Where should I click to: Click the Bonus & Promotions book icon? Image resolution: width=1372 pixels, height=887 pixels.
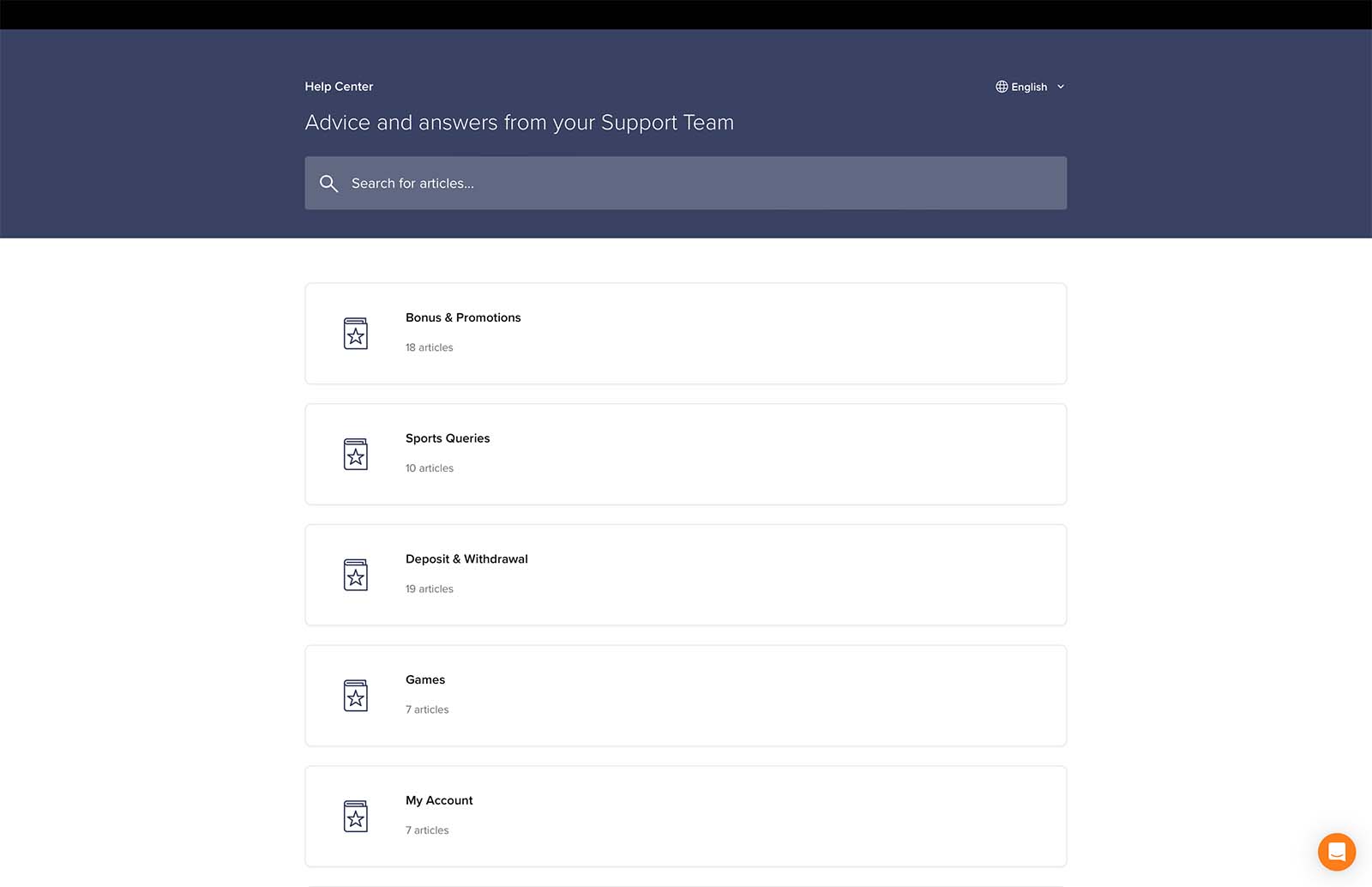tap(355, 334)
